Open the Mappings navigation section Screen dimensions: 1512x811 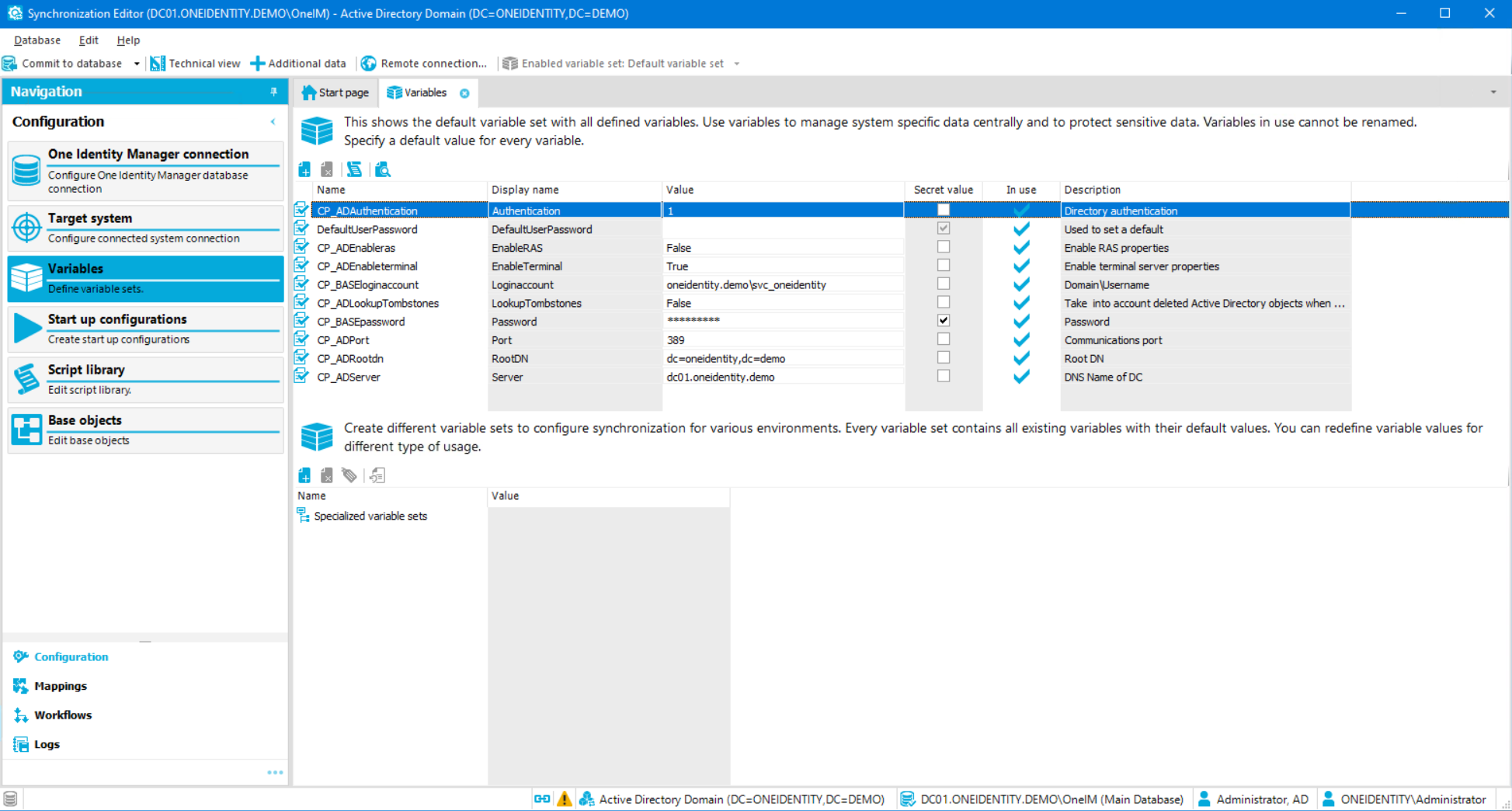point(61,686)
